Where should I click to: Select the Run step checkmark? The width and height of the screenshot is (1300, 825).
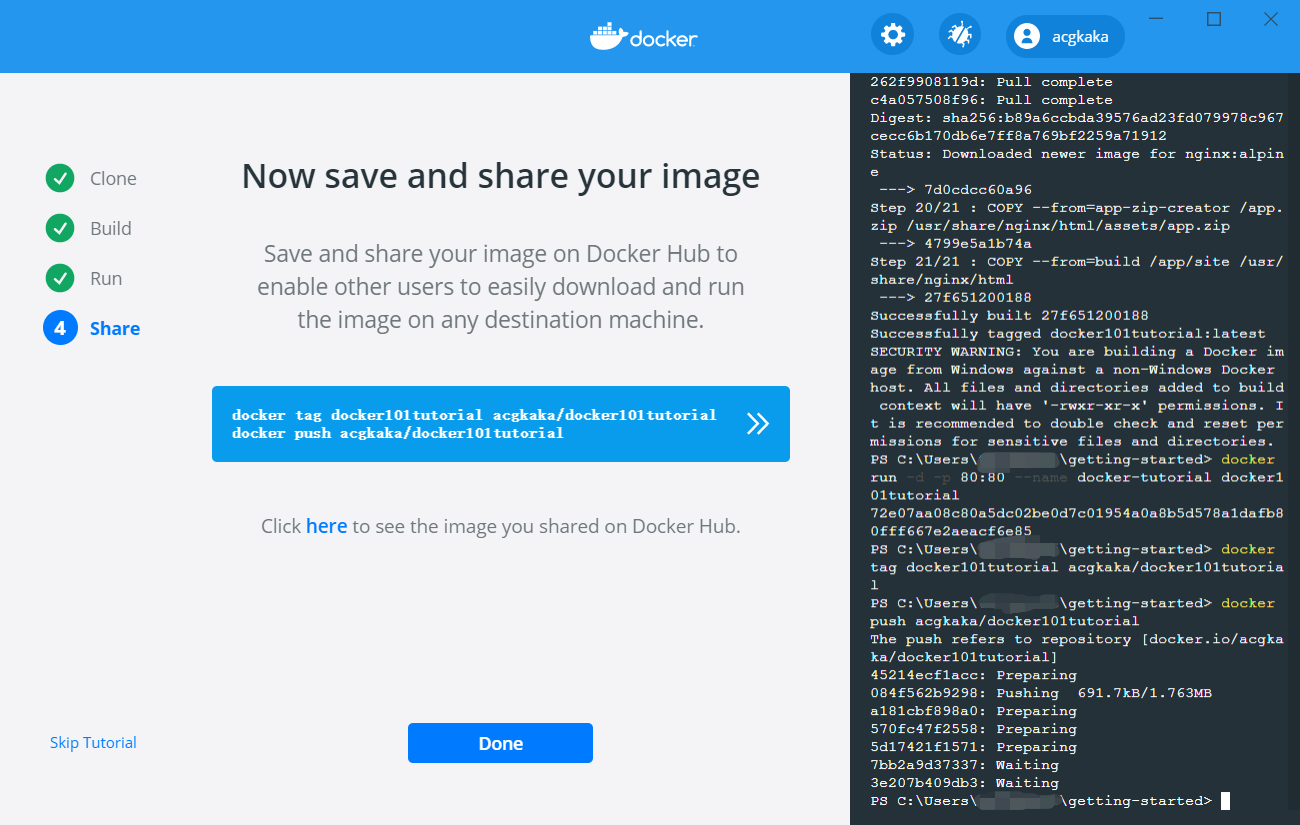coord(60,278)
